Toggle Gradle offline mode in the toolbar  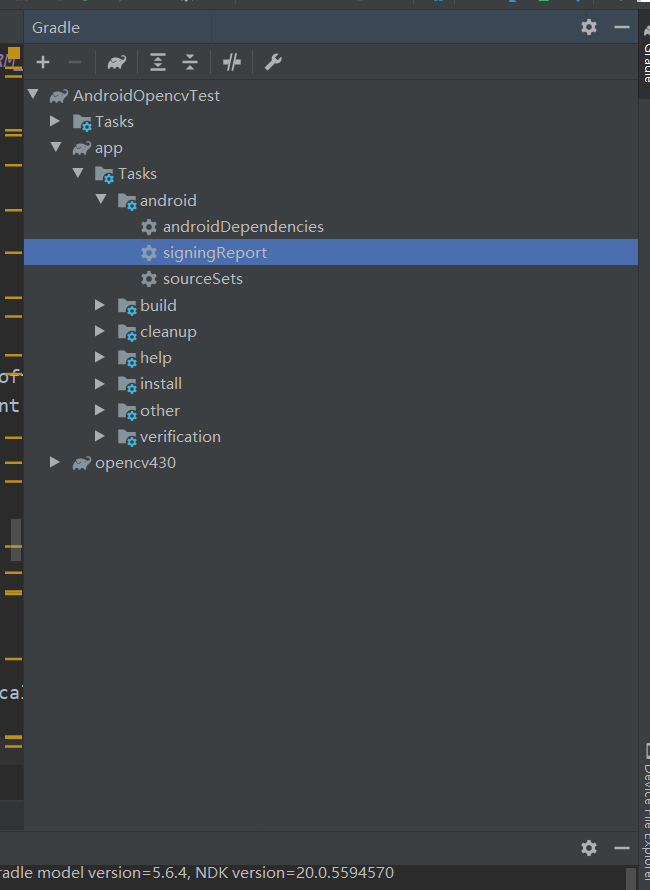tap(231, 62)
